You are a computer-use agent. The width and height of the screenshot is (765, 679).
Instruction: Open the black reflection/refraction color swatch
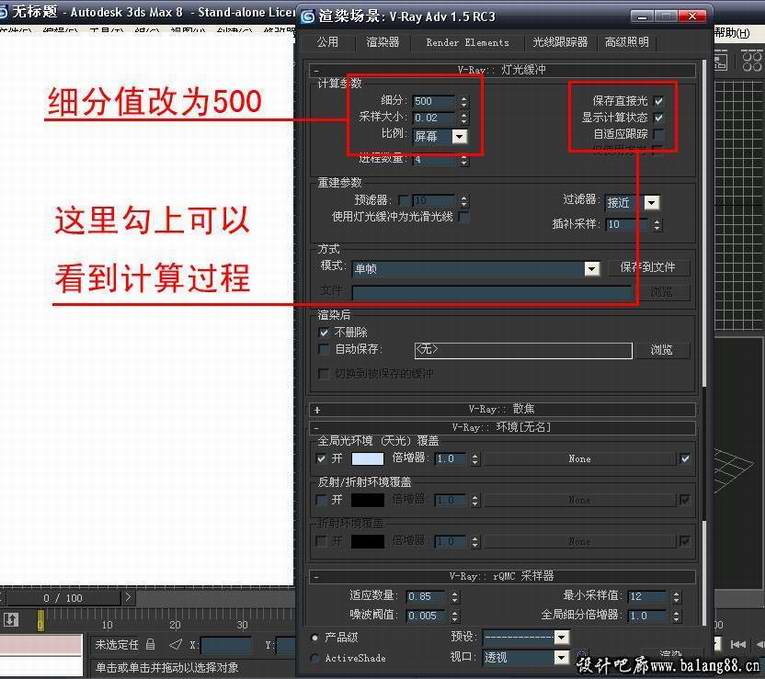[367, 500]
